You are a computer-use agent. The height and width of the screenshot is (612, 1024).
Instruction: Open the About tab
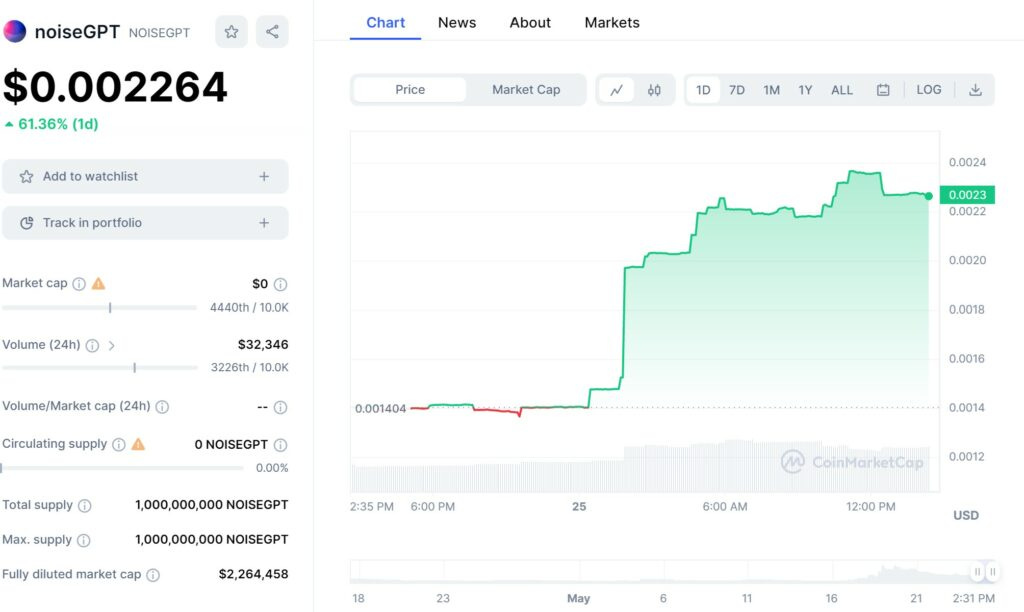point(530,23)
